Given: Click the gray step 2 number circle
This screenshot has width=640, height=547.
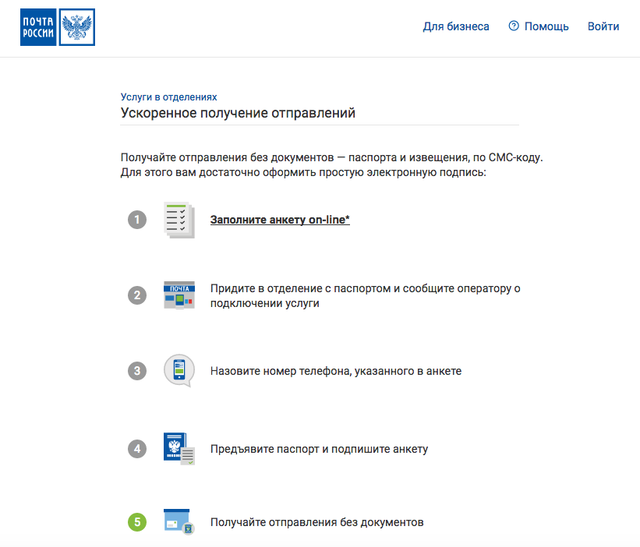Looking at the screenshot, I should coord(137,295).
